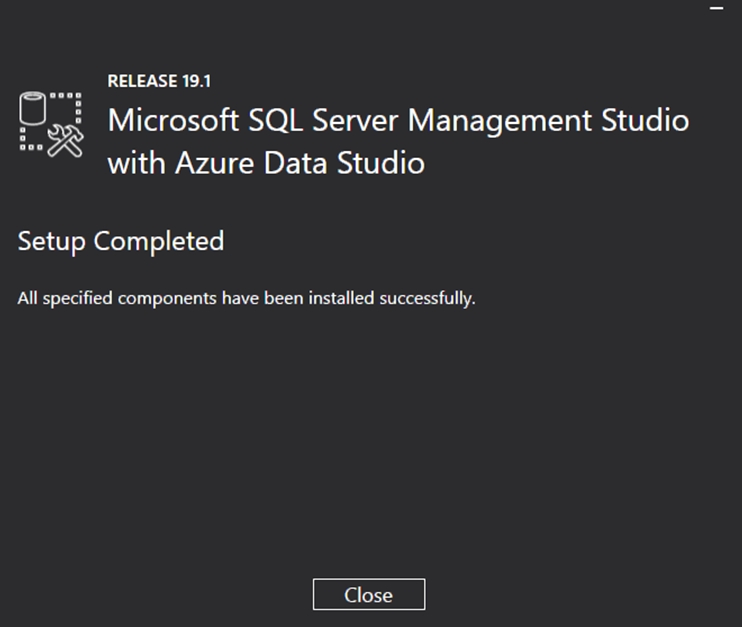Minimize the SSMS installer window
The height and width of the screenshot is (627, 742).
[x=716, y=9]
